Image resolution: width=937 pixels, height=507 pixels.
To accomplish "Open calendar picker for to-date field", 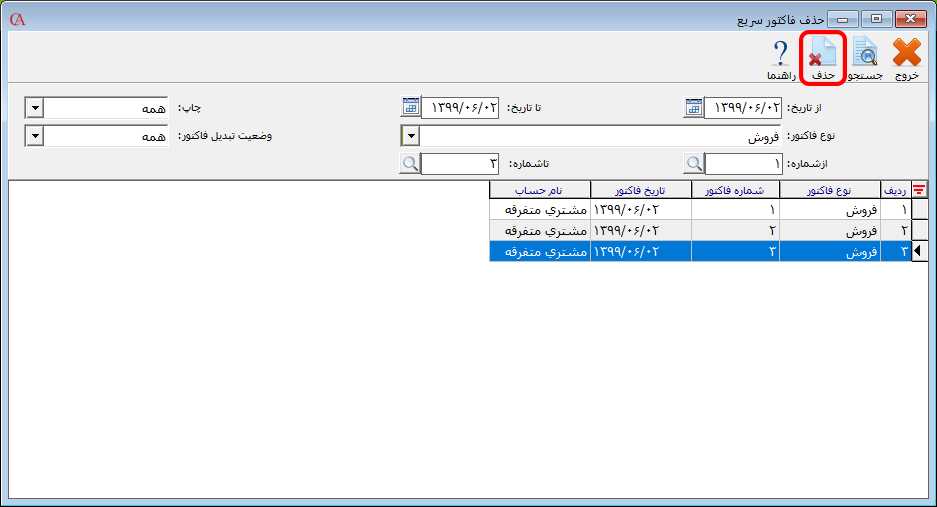I will [x=409, y=108].
